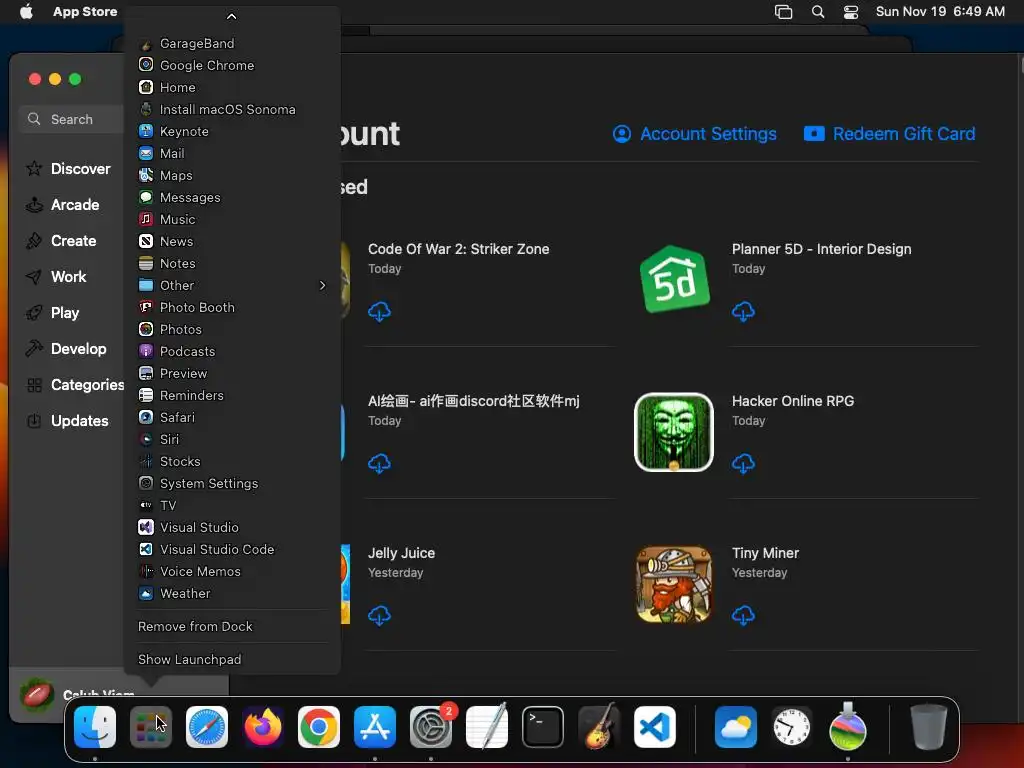The height and width of the screenshot is (768, 1024).
Task: Open Clock app in the Dock
Action: (792, 727)
